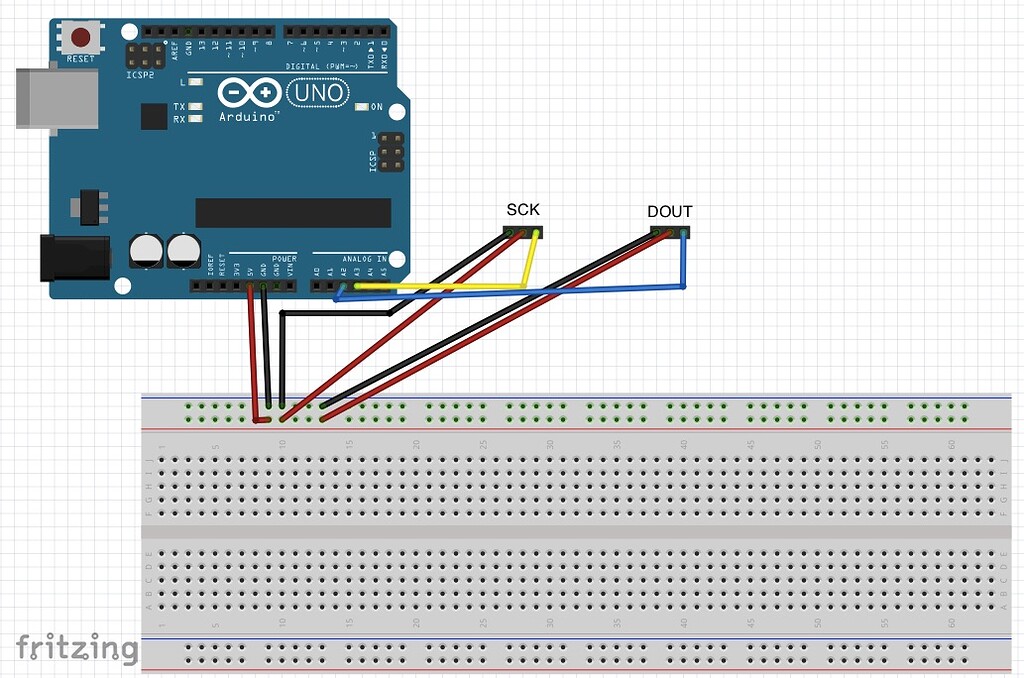Viewport: 1024px width, 678px height.
Task: Click the SCK sensor breakout header
Action: point(522,231)
